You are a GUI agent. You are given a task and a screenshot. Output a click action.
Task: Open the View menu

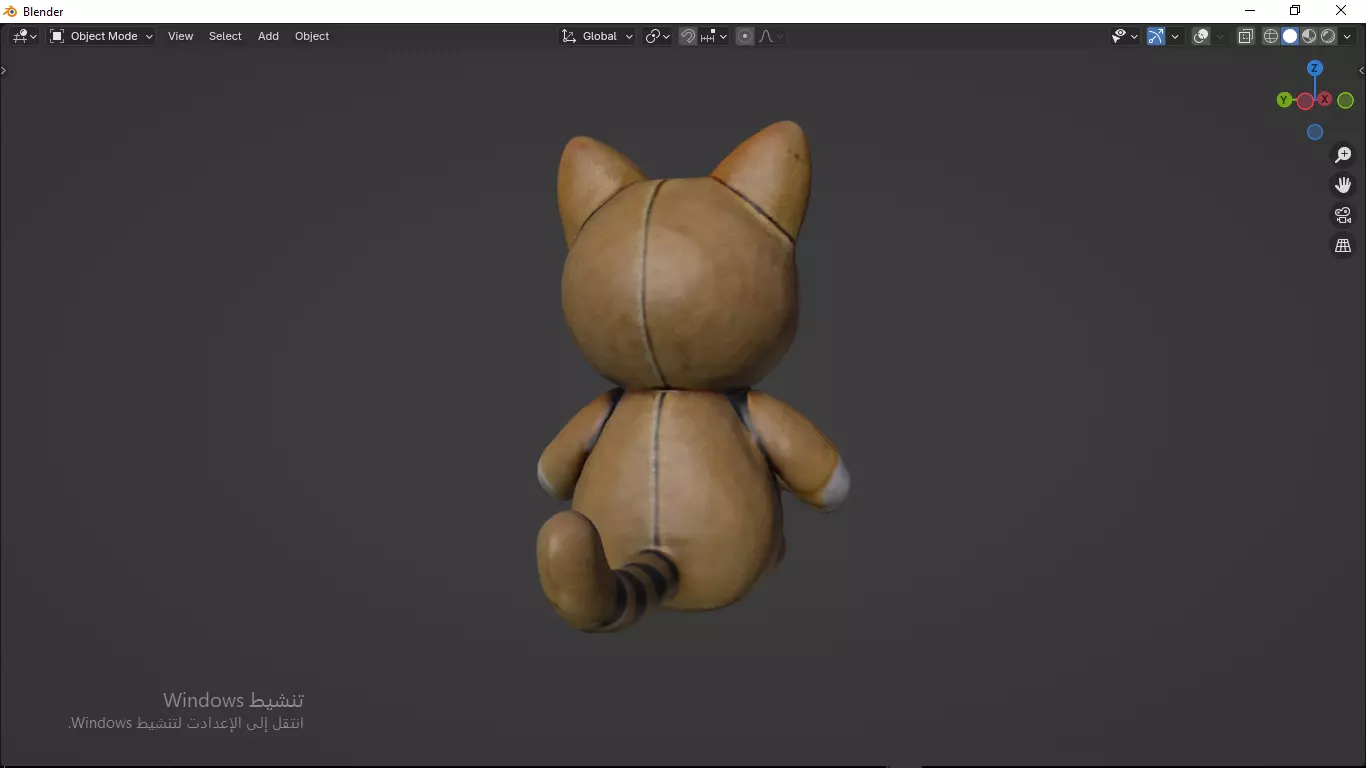[181, 36]
